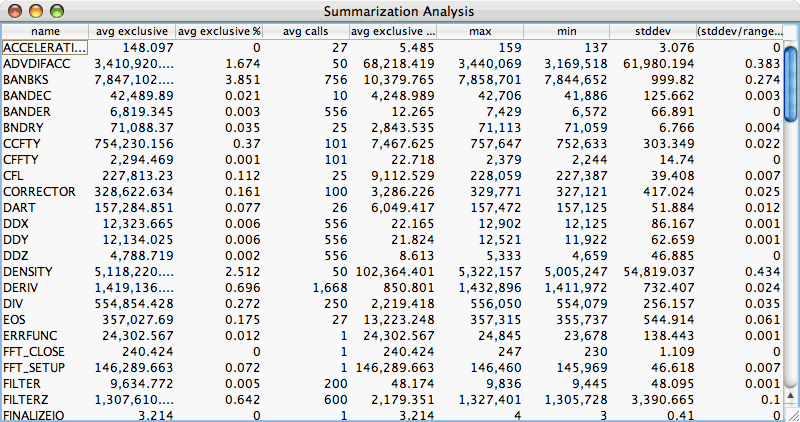Click the 13,223.248 cell in EOS row

pyautogui.click(x=399, y=319)
